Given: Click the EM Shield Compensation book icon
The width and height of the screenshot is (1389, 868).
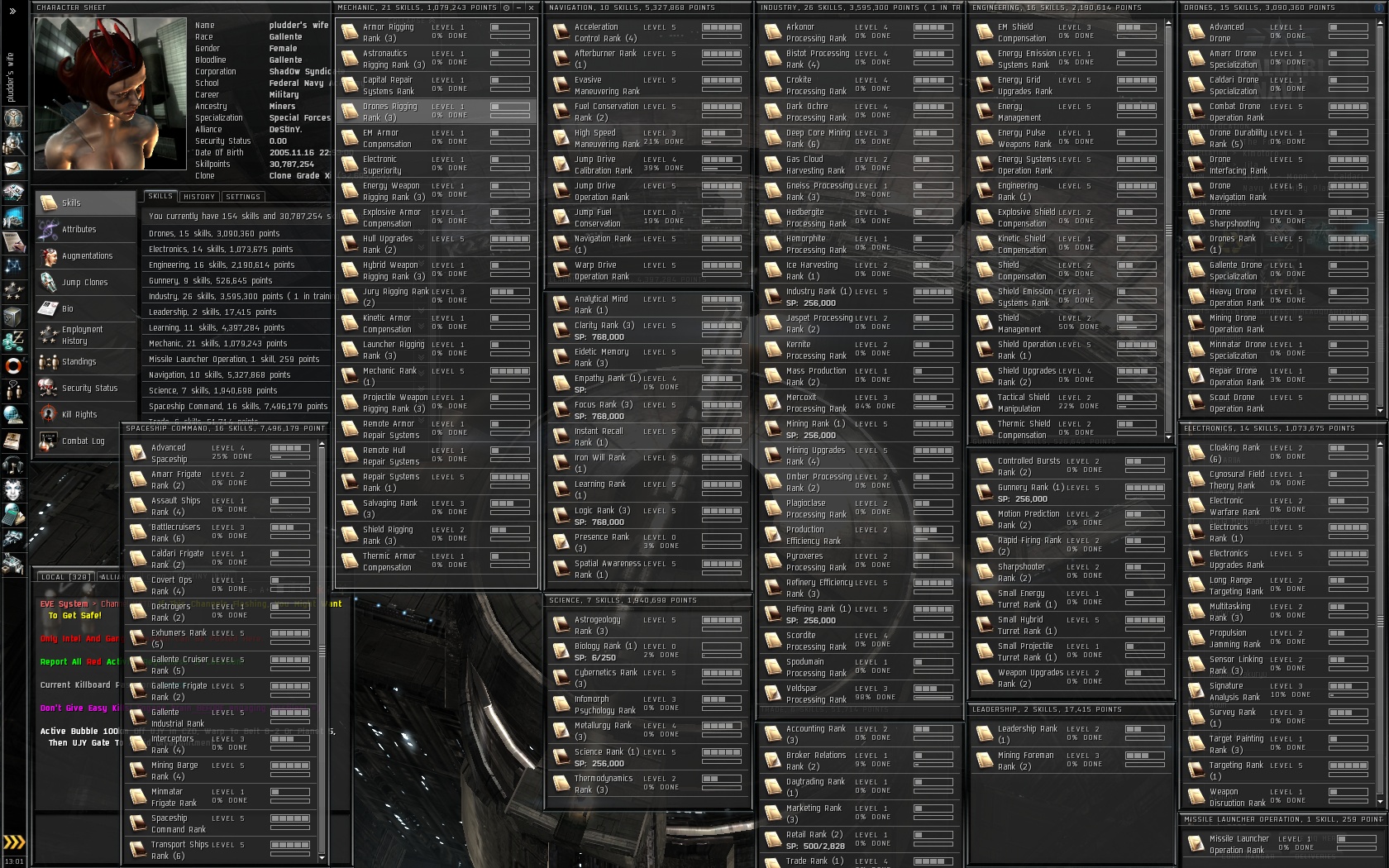Looking at the screenshot, I should pyautogui.click(x=985, y=32).
